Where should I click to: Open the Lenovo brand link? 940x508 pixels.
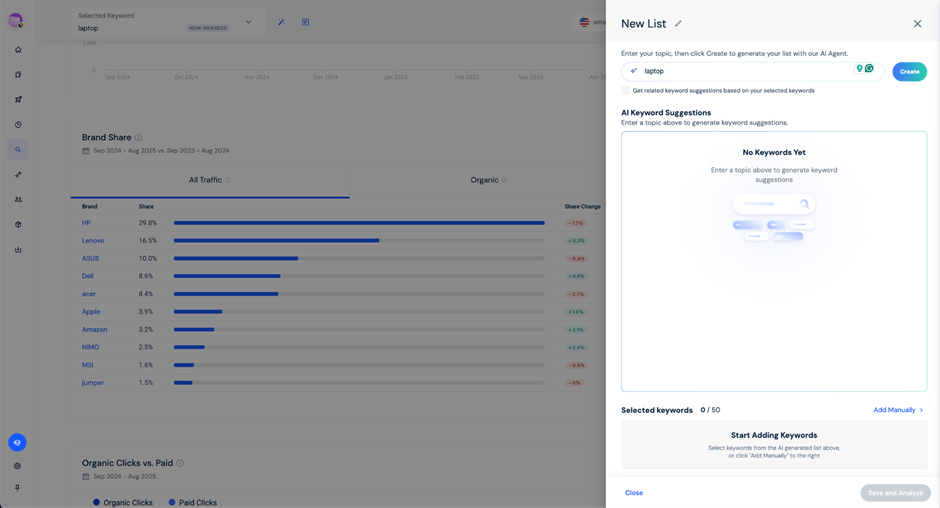[93, 241]
